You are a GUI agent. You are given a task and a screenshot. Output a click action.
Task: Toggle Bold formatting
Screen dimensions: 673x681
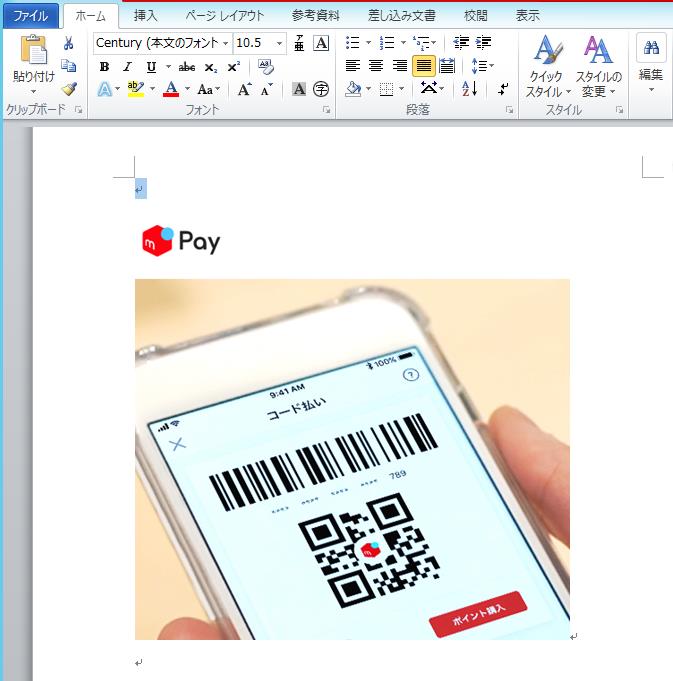click(x=104, y=66)
